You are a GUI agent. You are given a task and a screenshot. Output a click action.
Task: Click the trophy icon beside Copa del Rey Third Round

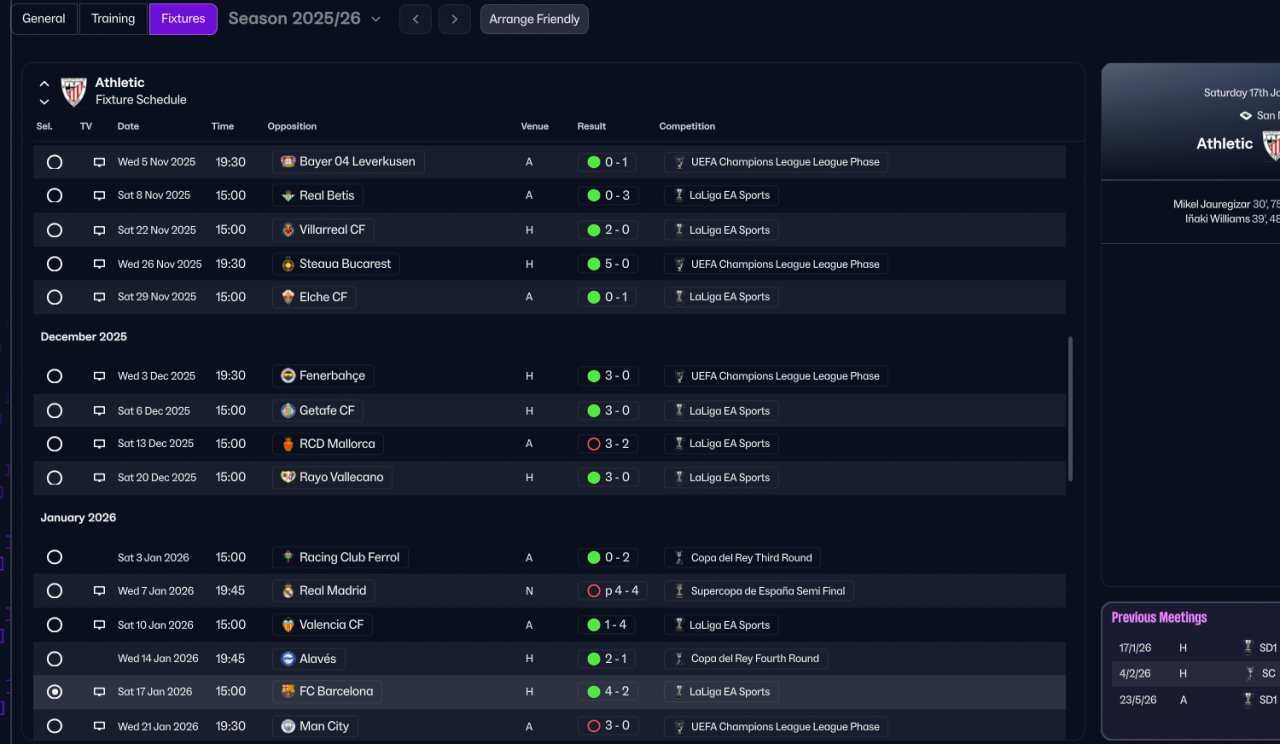(x=680, y=558)
